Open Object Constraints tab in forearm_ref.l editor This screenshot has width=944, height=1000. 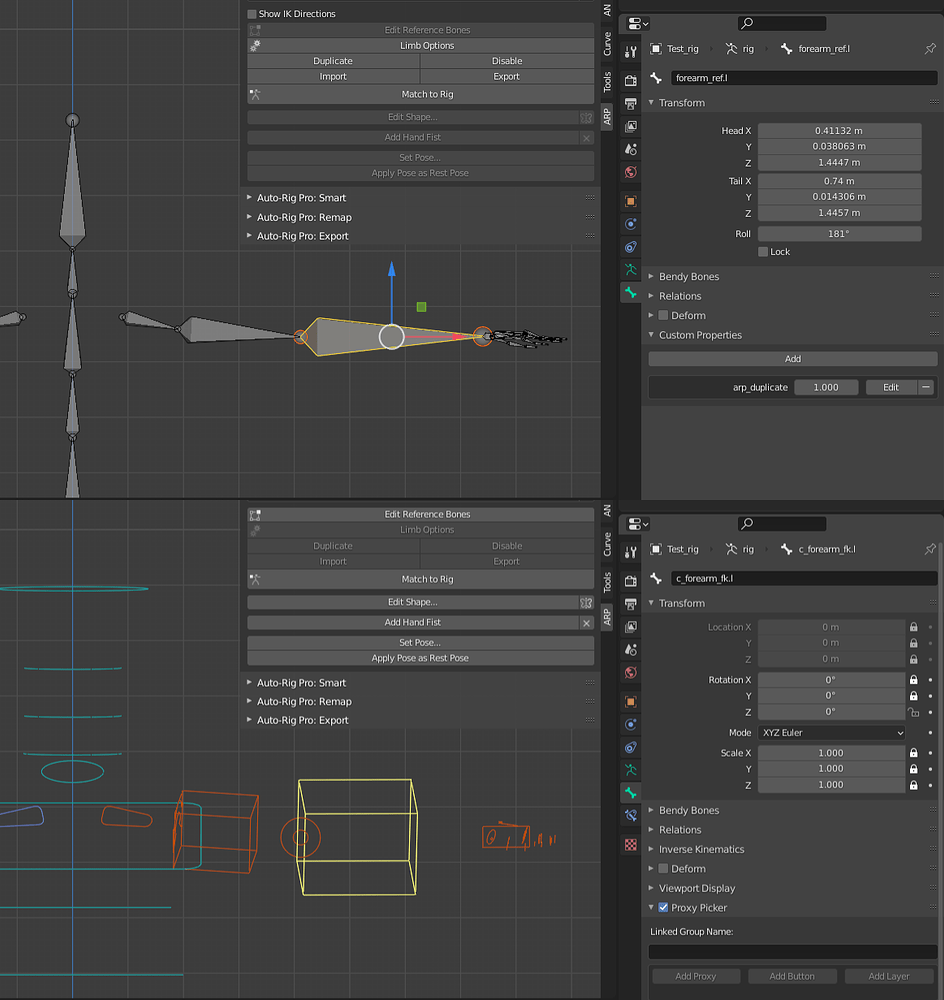pos(630,247)
